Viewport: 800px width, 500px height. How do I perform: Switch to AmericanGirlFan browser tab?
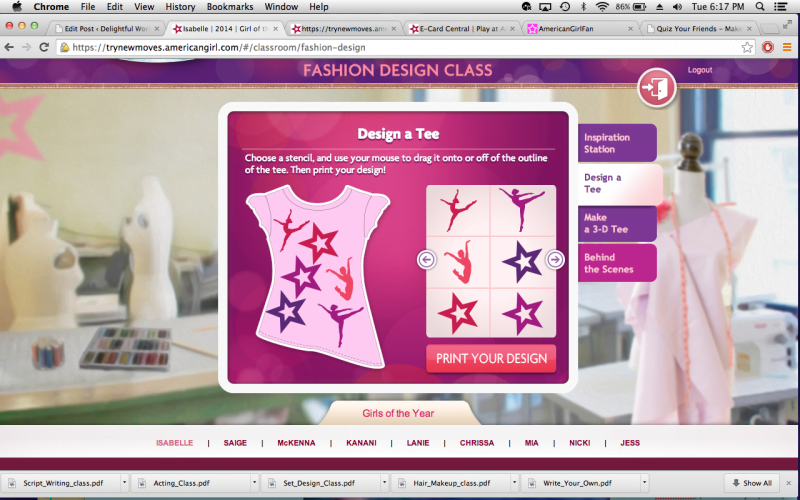point(581,29)
